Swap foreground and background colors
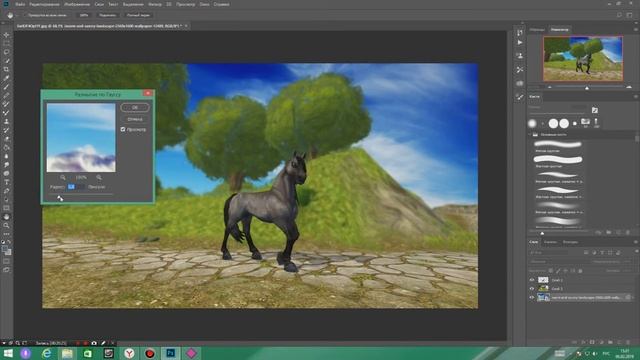Screen dimensions: 640x360 (x=9, y=242)
